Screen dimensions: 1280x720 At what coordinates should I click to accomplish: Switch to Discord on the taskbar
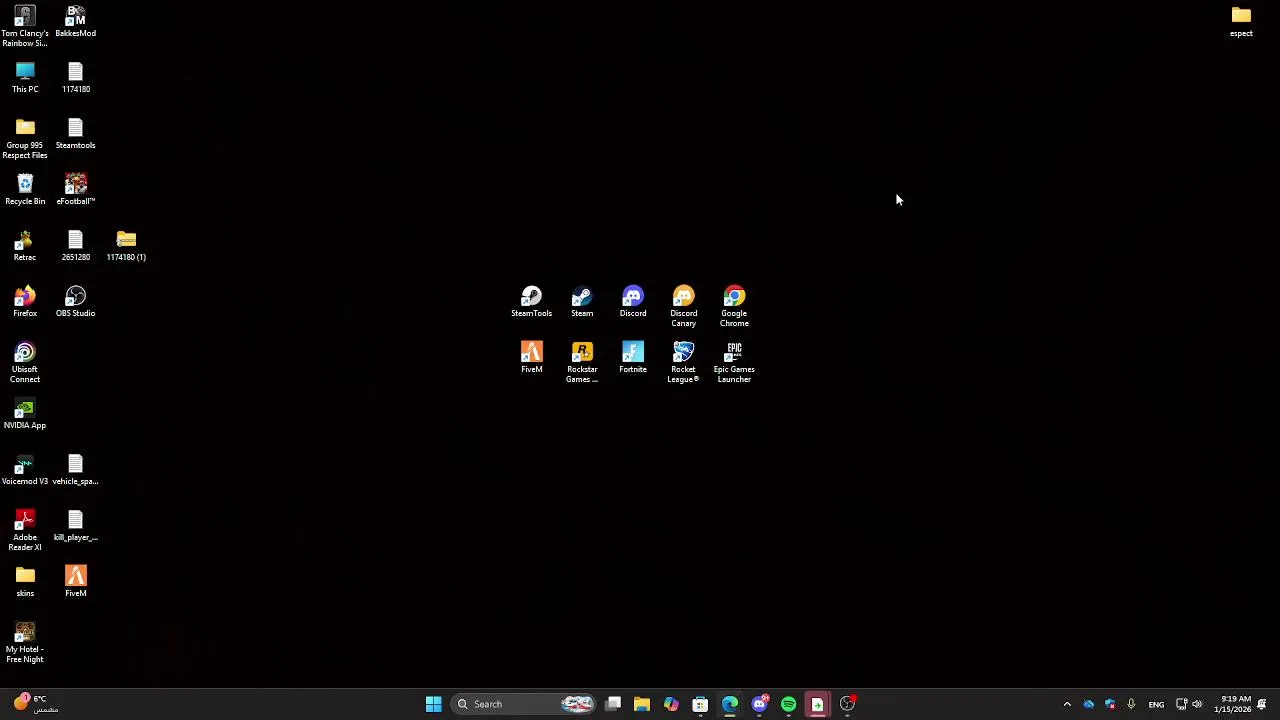point(759,704)
